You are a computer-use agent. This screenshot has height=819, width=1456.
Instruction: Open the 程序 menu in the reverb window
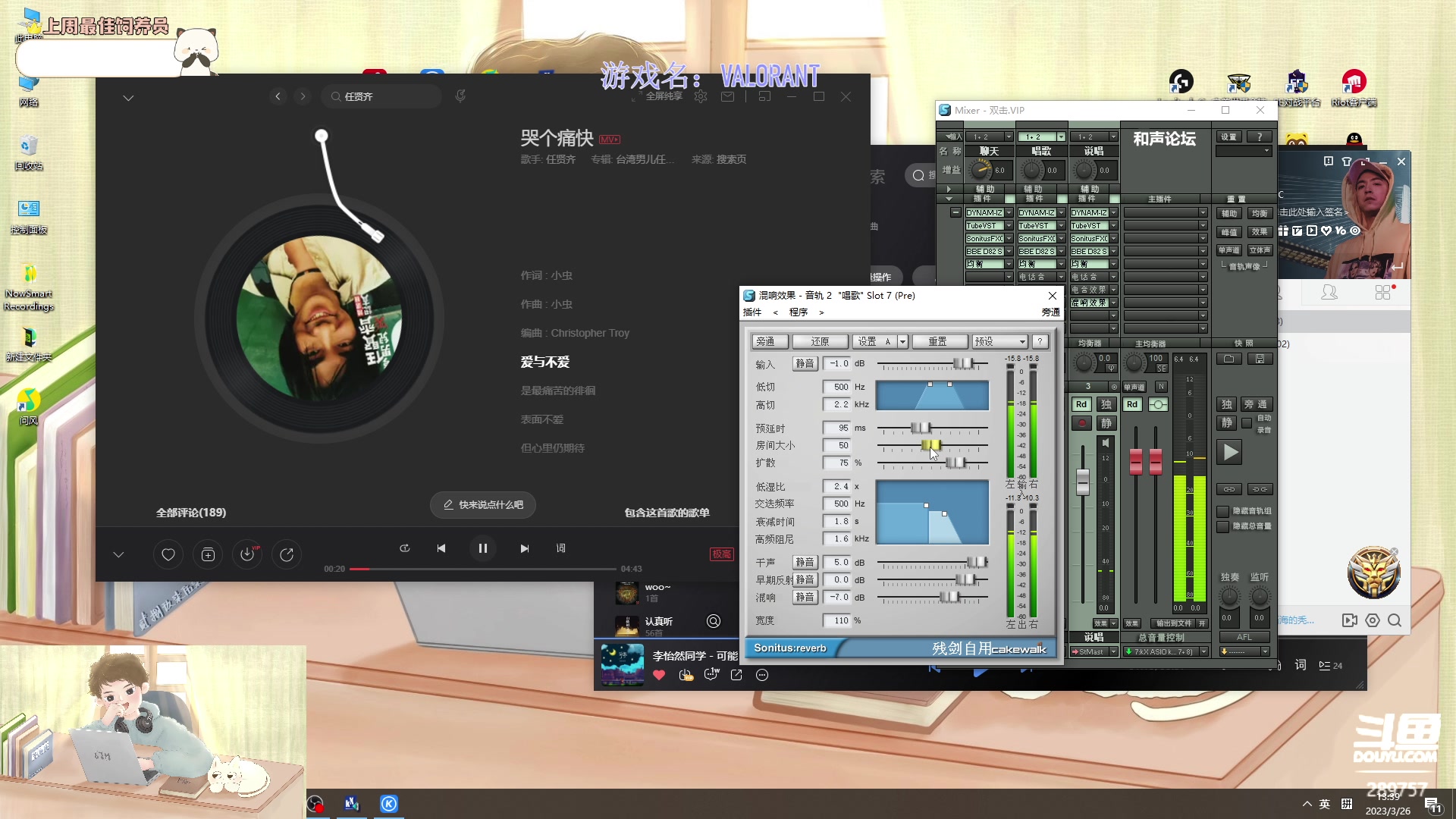799,312
